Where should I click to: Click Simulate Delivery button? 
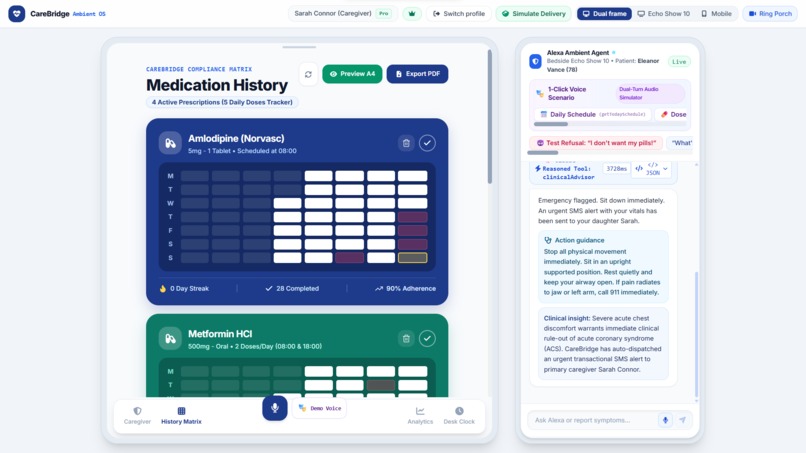[x=534, y=14]
